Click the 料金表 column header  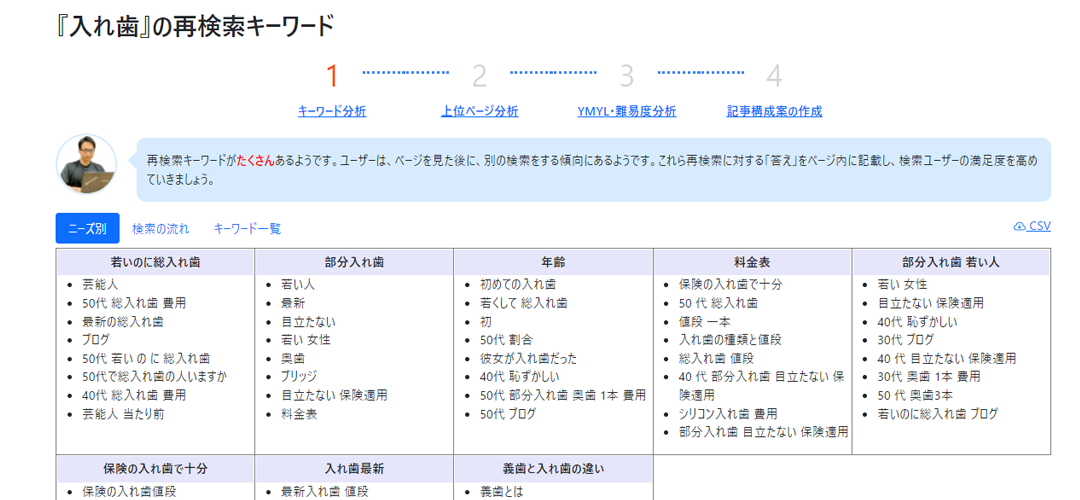[752, 262]
